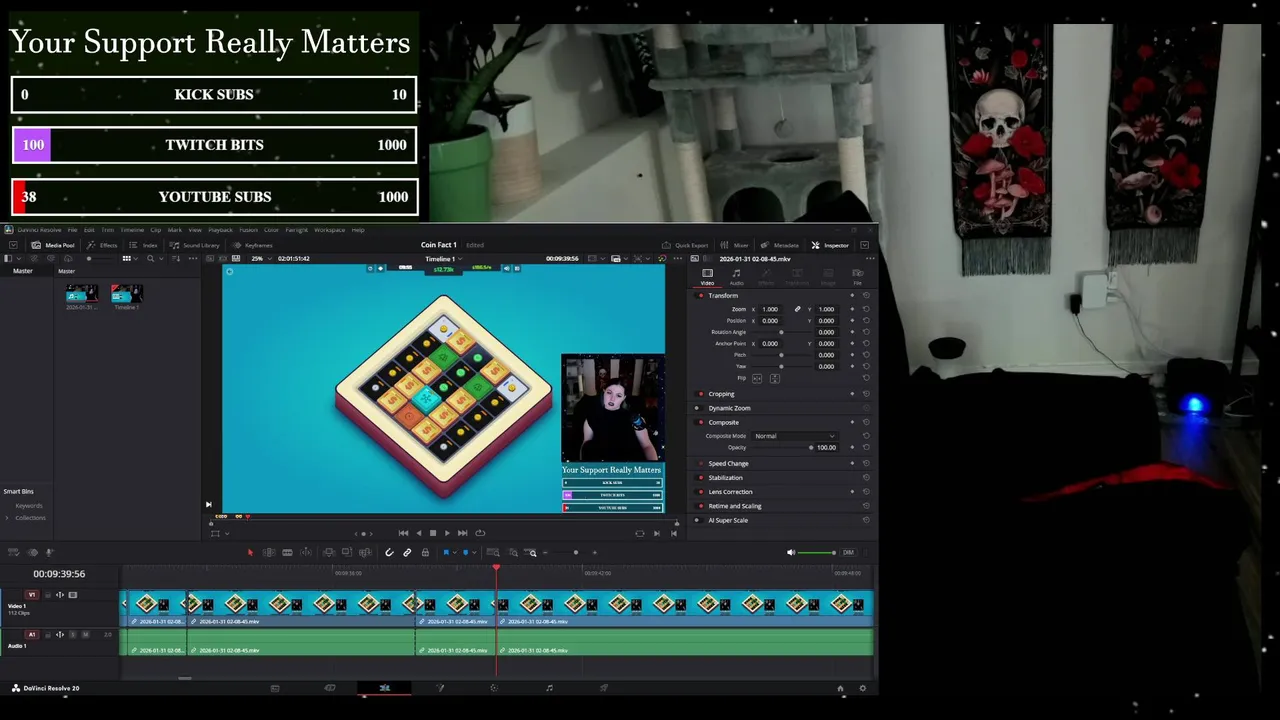Image resolution: width=1280 pixels, height=720 pixels.
Task: Click the Flip horizontal icon in Inspector
Action: [757, 378]
